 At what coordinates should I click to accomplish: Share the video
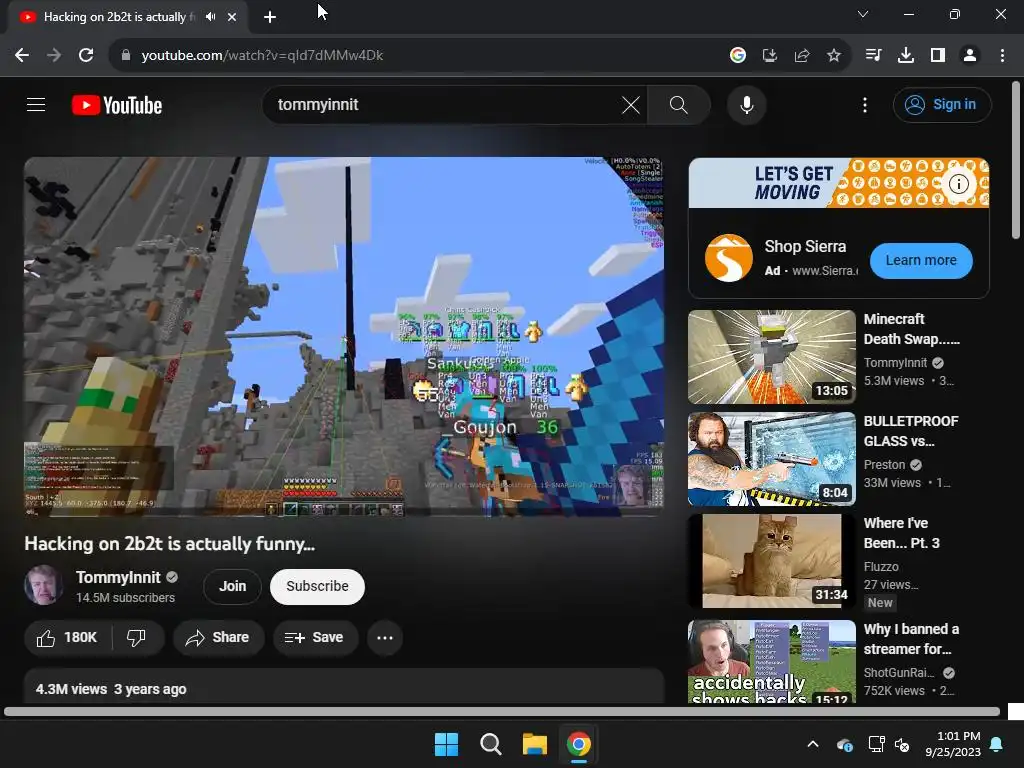[x=218, y=637]
